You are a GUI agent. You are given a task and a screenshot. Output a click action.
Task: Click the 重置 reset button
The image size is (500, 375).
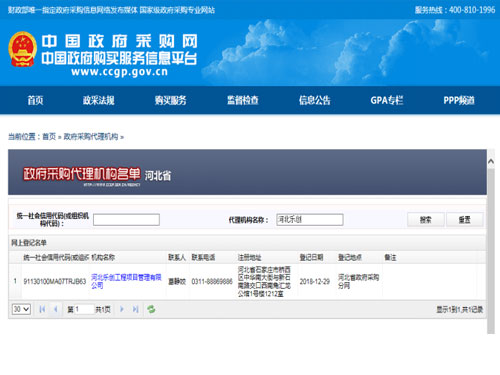(x=465, y=220)
